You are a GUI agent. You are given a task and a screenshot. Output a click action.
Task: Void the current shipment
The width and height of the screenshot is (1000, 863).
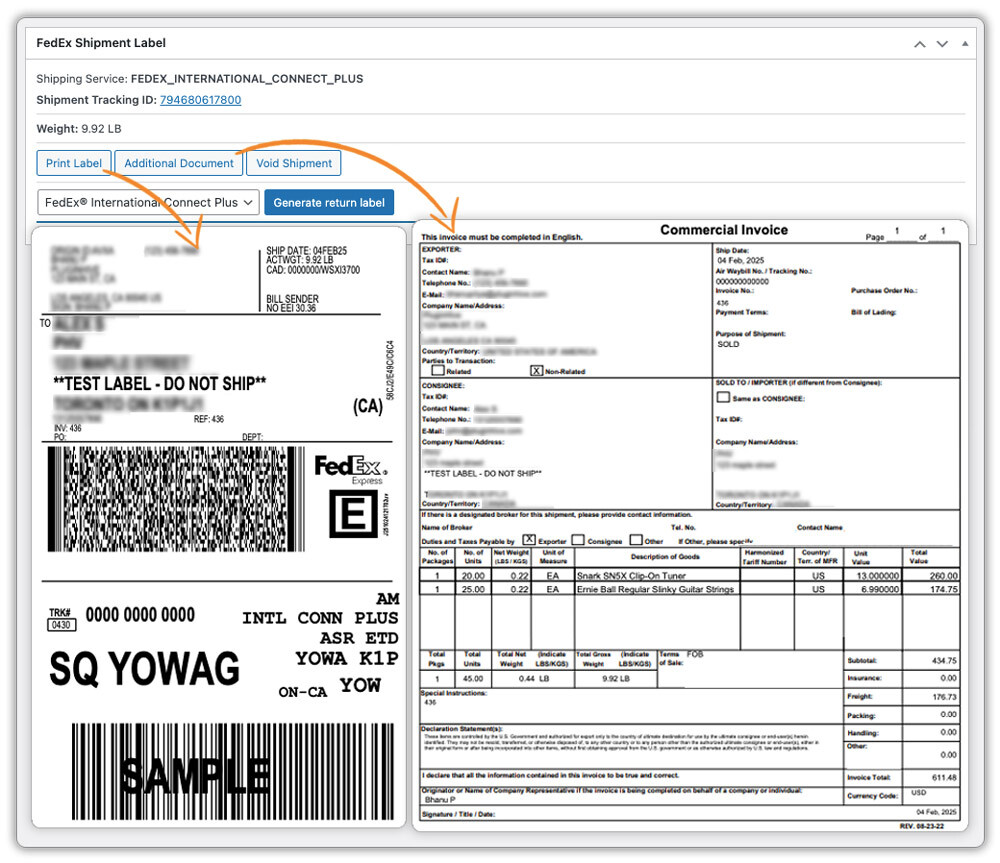[x=293, y=163]
